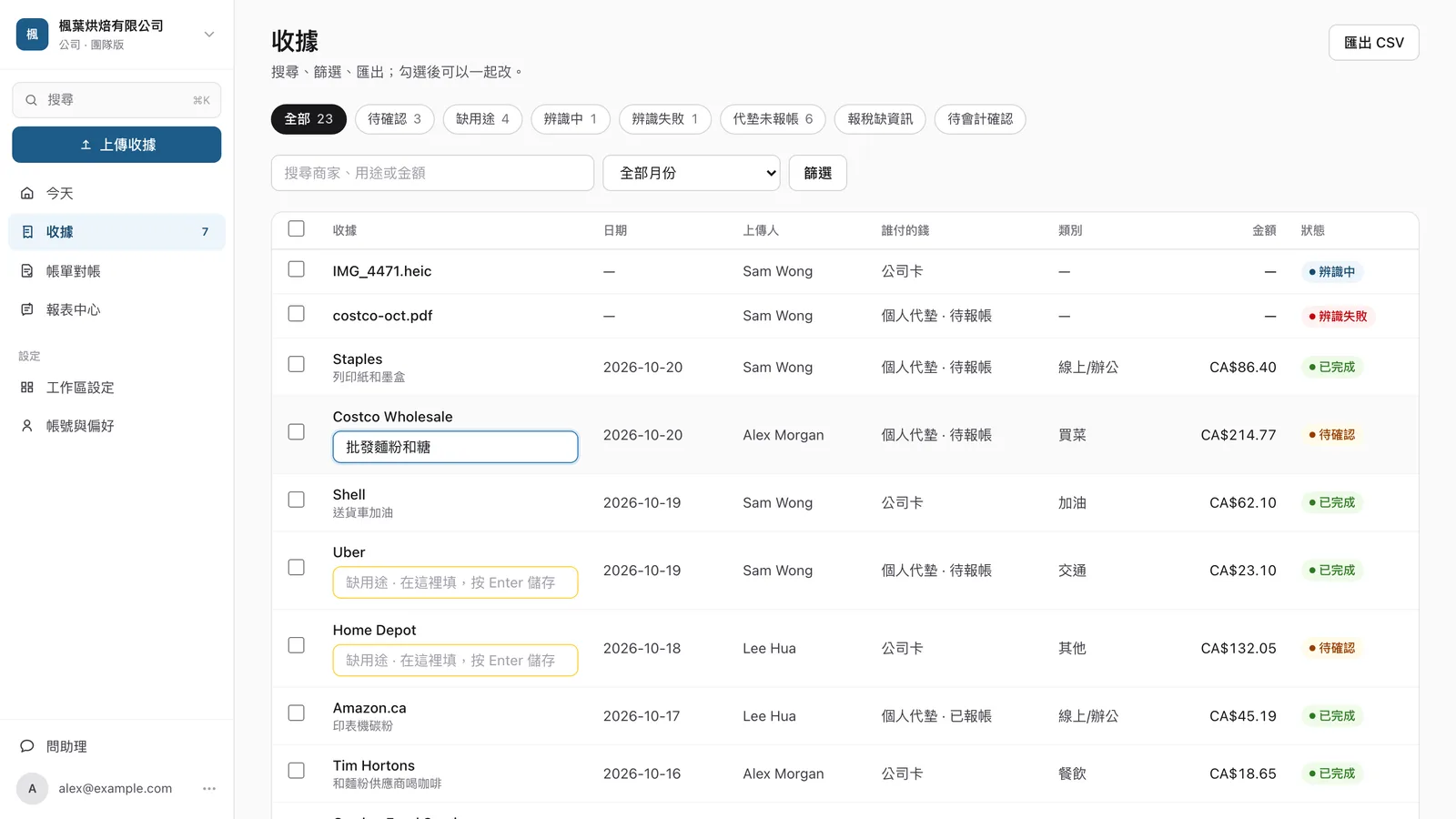
Task: Check the costco-oct.pdf row checkbox
Action: point(297,314)
